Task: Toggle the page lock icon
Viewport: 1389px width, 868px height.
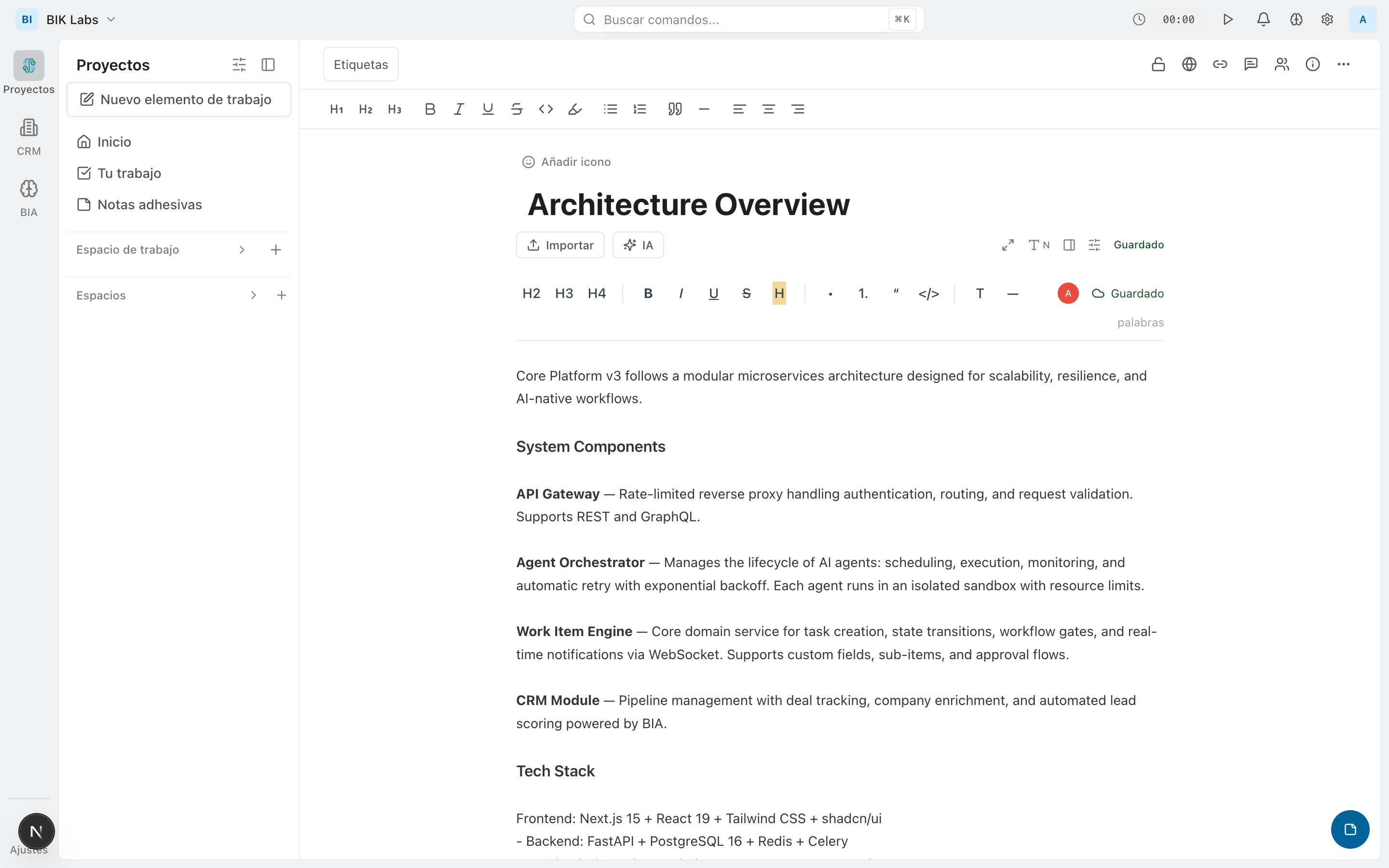Action: coord(1158,64)
